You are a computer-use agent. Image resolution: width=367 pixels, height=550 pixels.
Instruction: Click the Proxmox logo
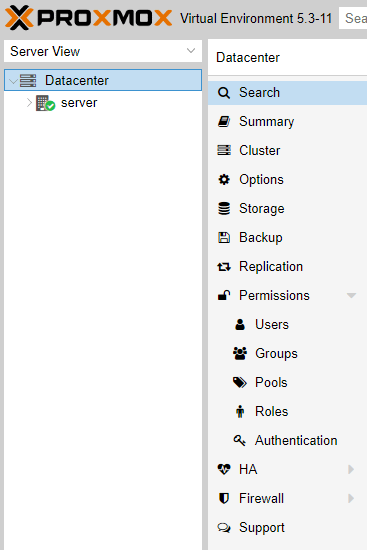88,18
